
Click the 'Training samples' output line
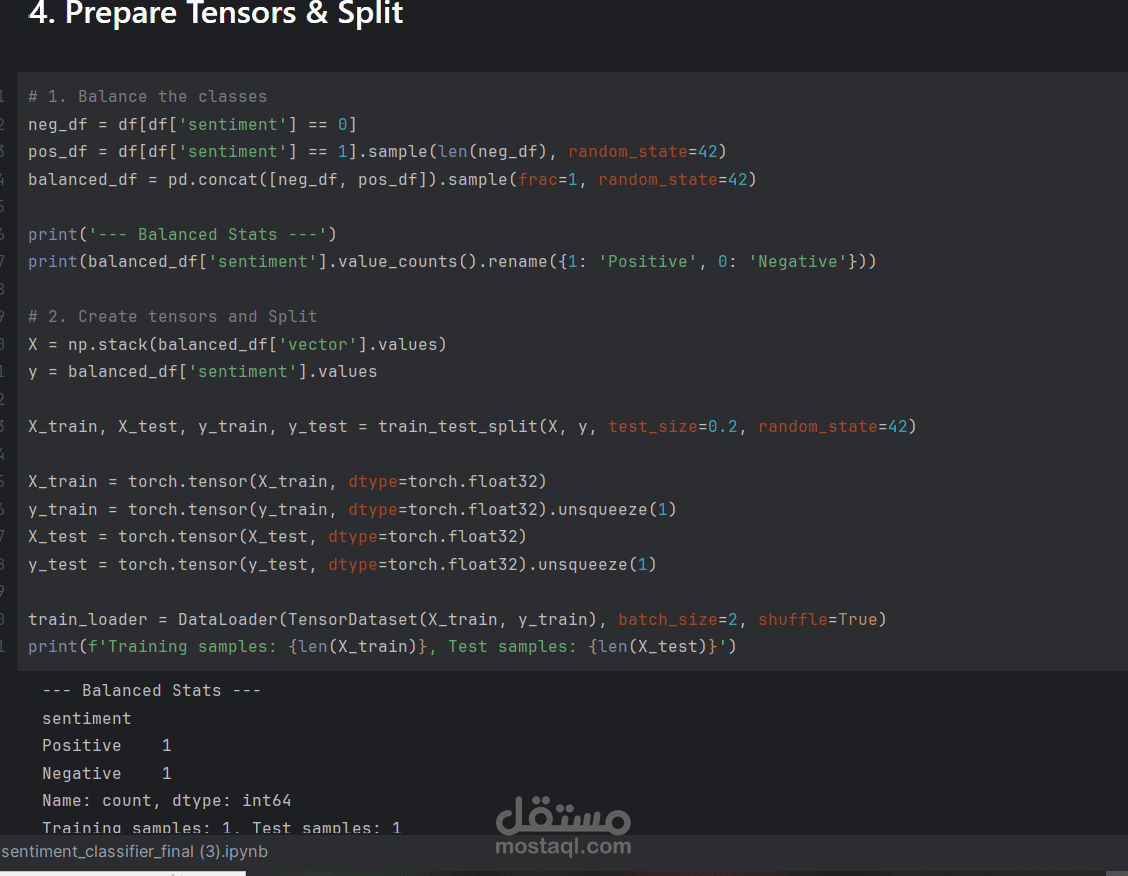click(x=221, y=827)
